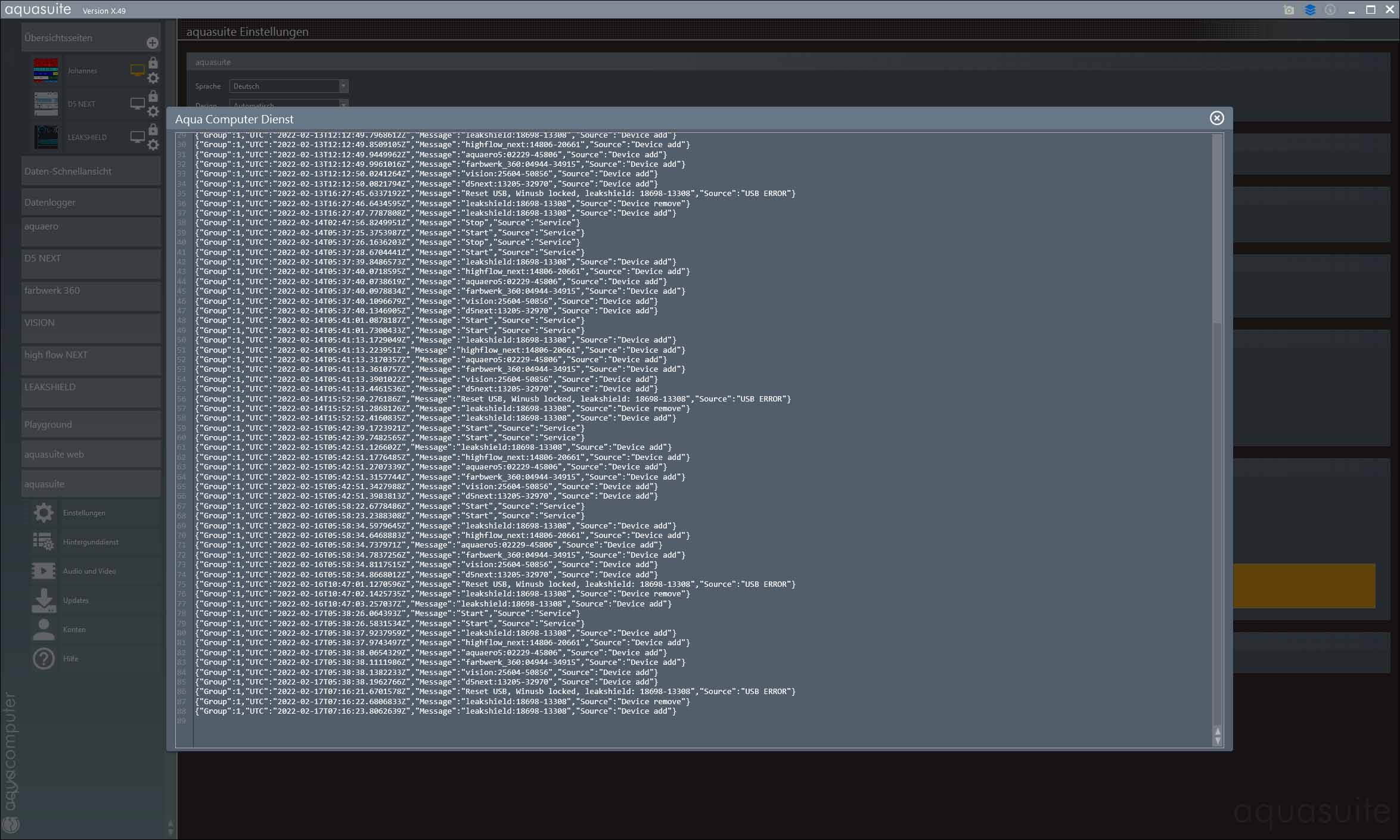Image resolution: width=1400 pixels, height=840 pixels.
Task: Expand the LEAKSHIELD device section in sidebar
Action: pyautogui.click(x=91, y=392)
